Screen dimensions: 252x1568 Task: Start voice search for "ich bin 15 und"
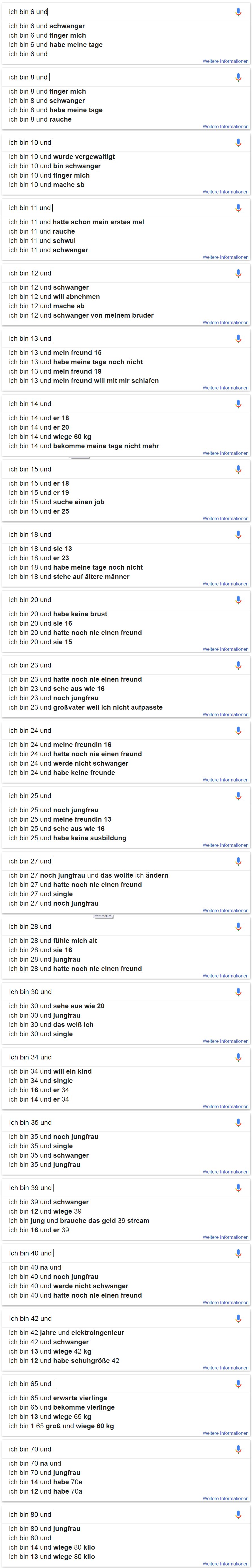pyautogui.click(x=238, y=469)
